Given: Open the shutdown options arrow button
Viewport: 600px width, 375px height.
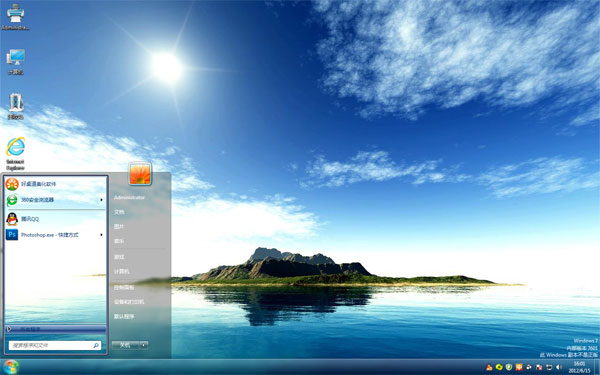Looking at the screenshot, I should tap(143, 345).
